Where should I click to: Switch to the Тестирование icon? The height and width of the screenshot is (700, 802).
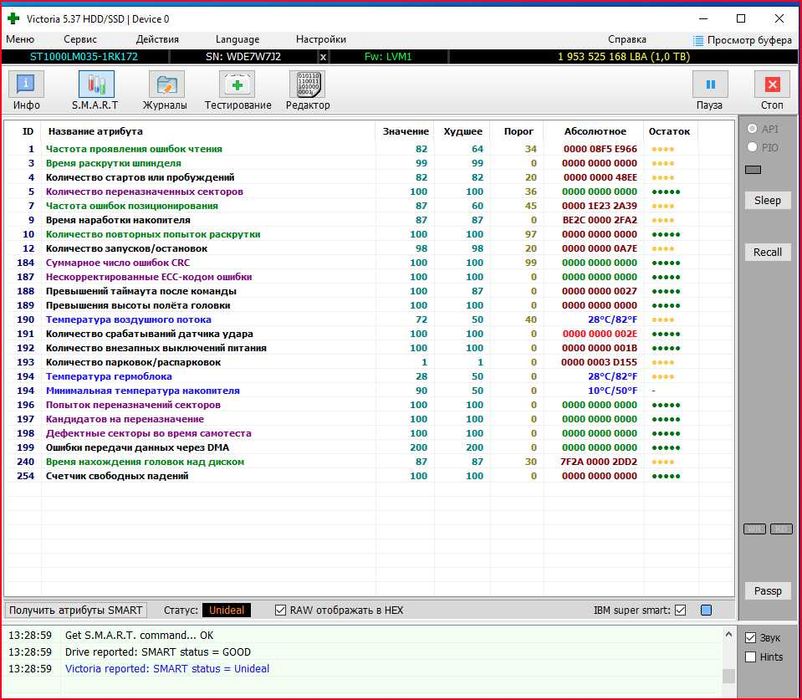click(x=237, y=84)
